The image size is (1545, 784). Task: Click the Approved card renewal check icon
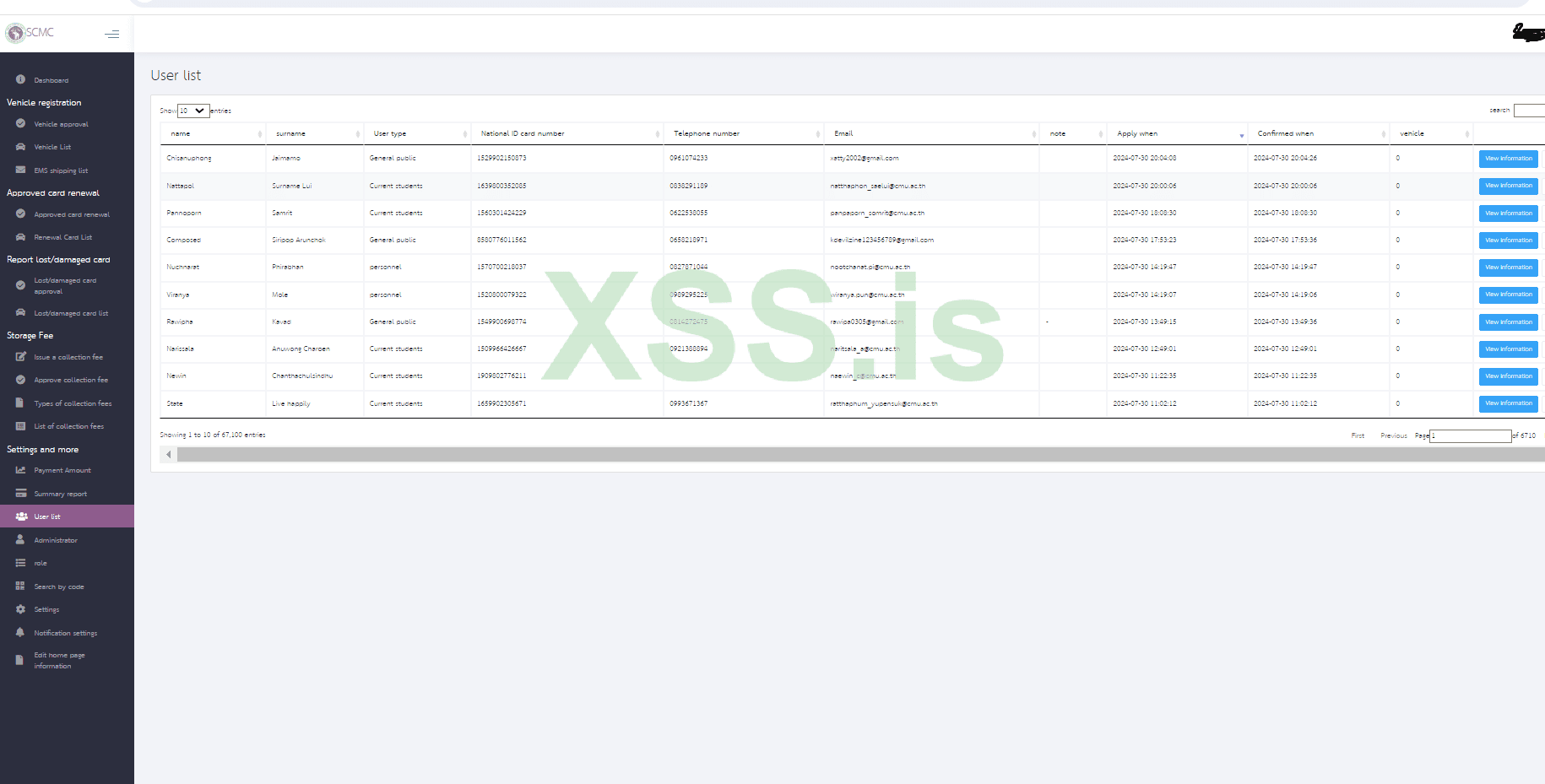(x=20, y=214)
